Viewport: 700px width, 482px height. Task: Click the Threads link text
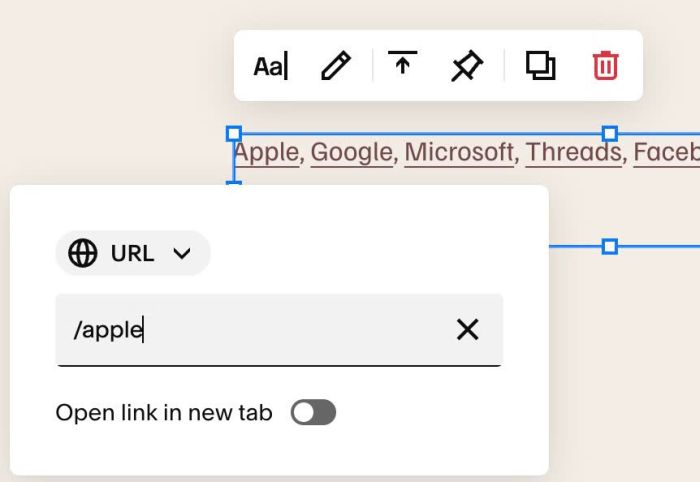click(x=574, y=152)
